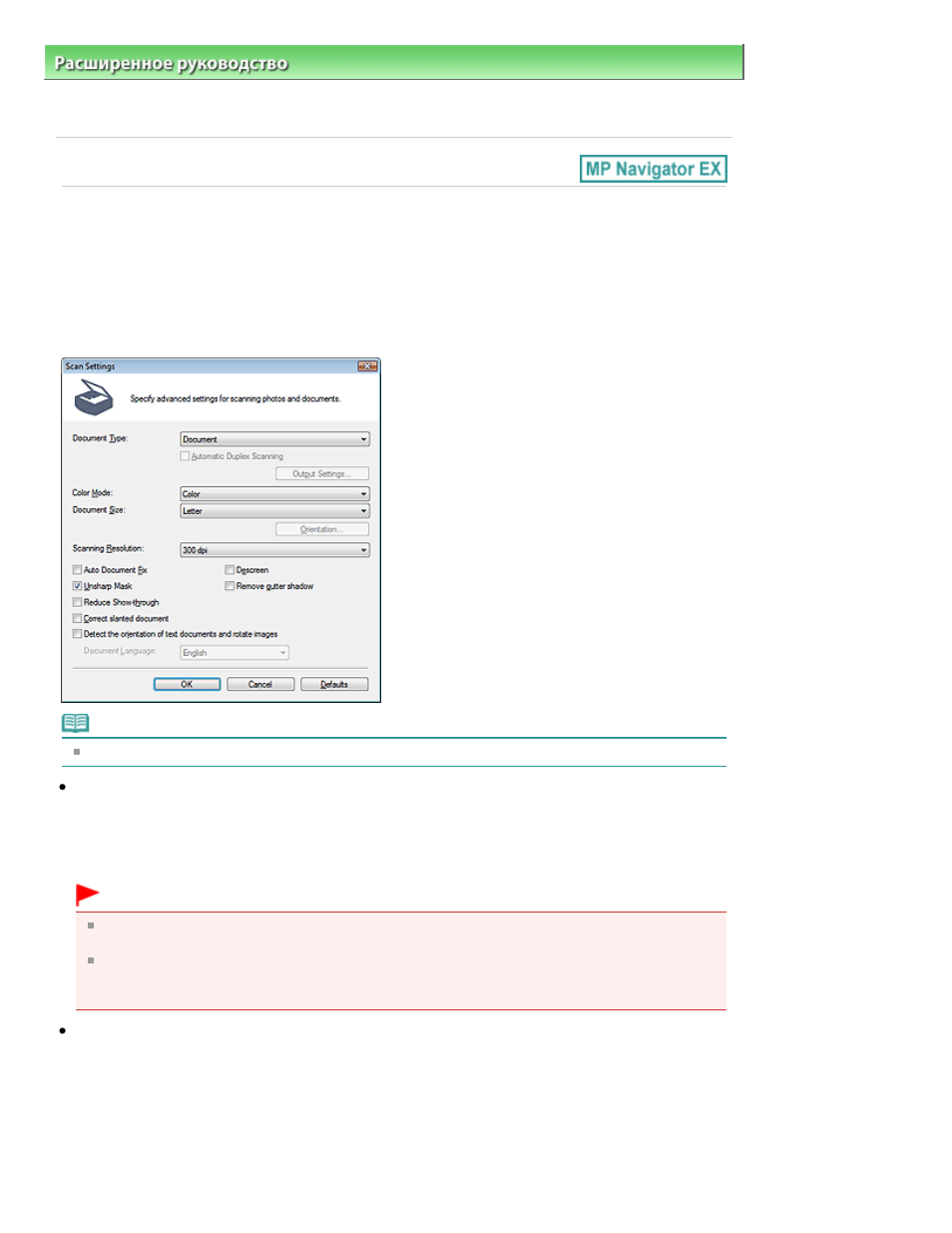The height and width of the screenshot is (1233, 952).
Task: Open the Color Mode dropdown
Action: pos(274,494)
